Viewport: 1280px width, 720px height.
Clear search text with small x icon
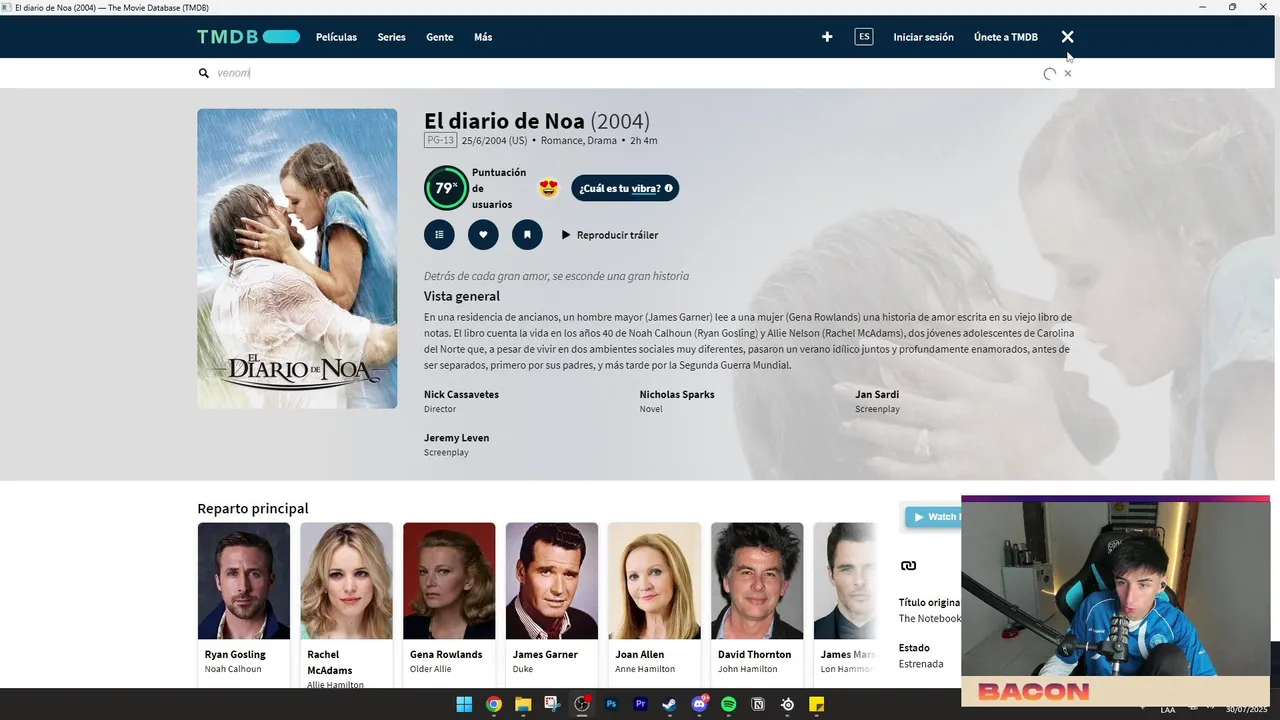click(1068, 73)
